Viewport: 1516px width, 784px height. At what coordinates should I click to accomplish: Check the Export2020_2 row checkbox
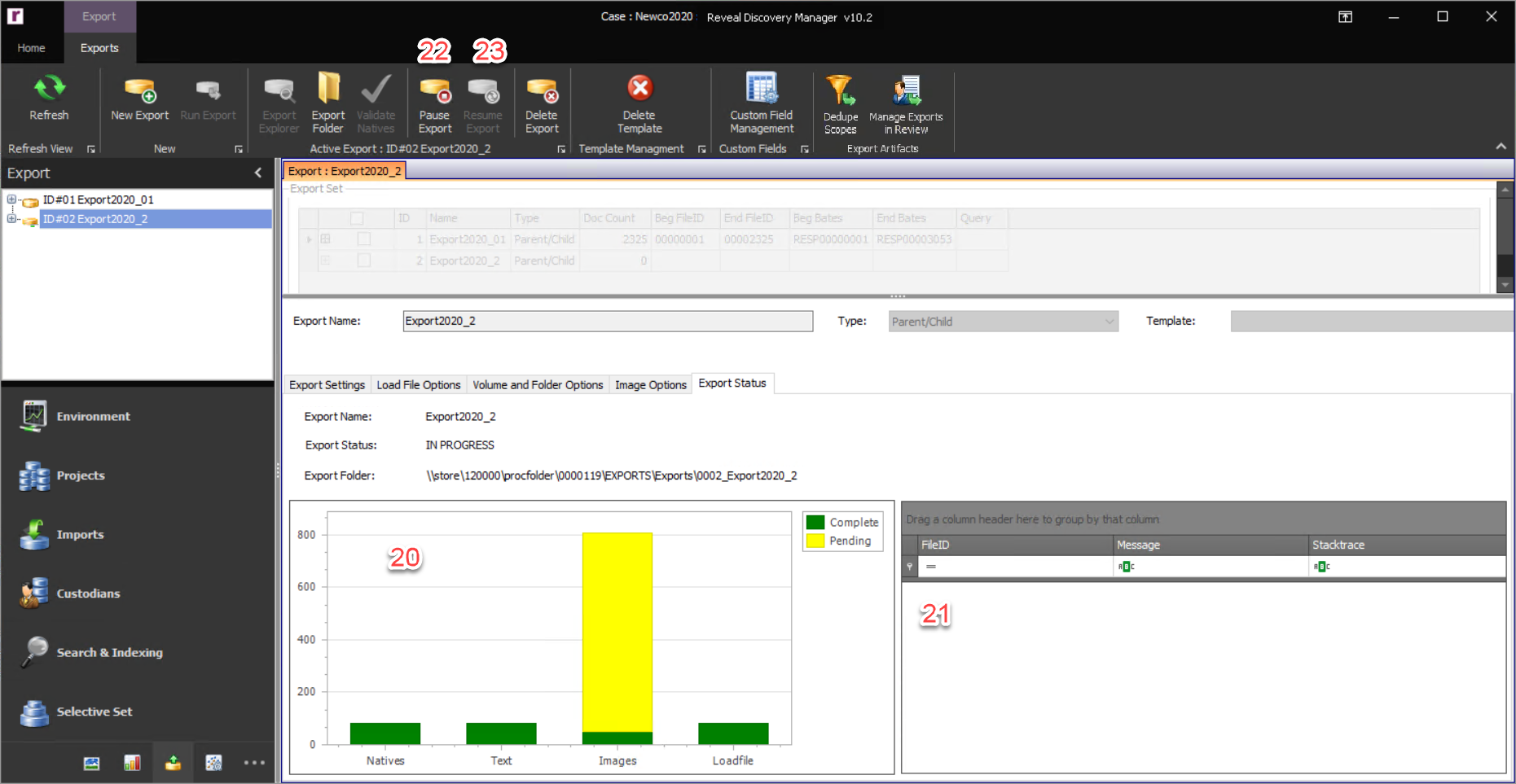pos(364,261)
